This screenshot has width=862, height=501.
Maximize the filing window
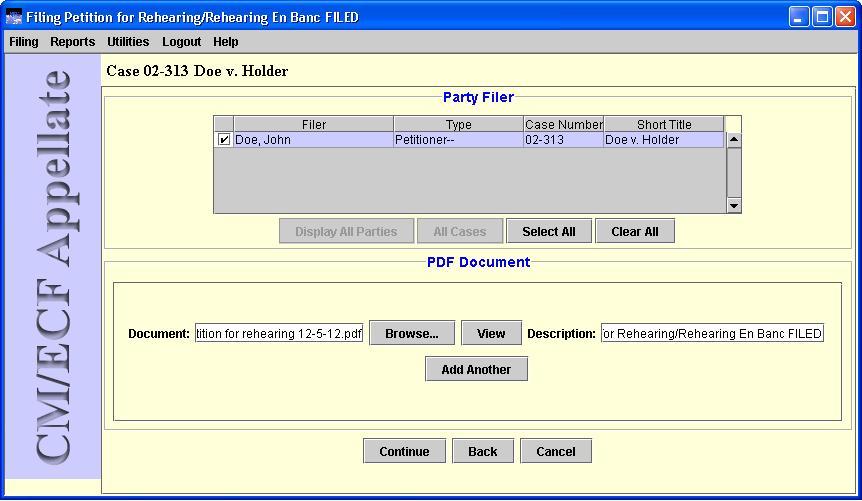pyautogui.click(x=822, y=17)
